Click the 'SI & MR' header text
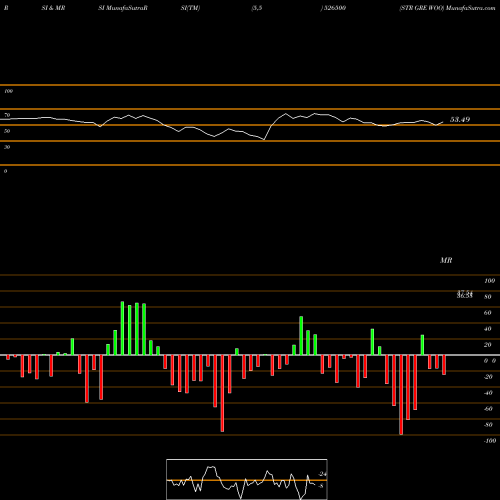 53,8
